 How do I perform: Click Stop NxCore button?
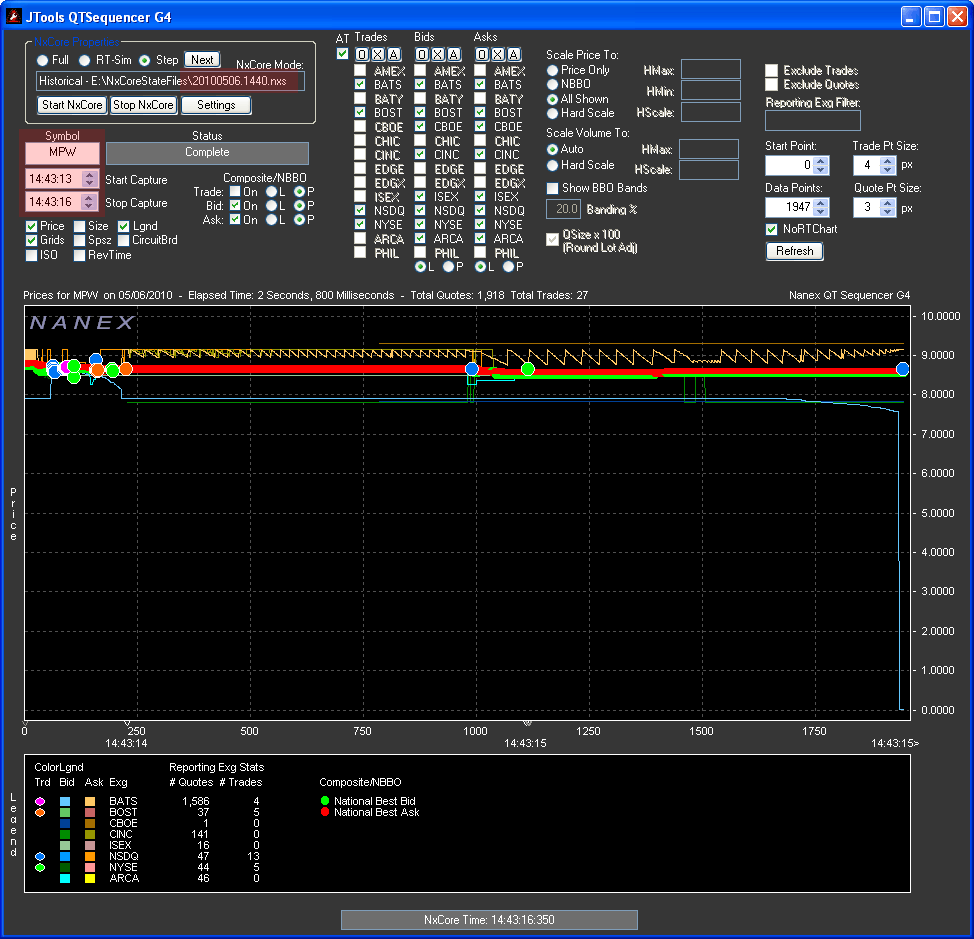tap(143, 105)
